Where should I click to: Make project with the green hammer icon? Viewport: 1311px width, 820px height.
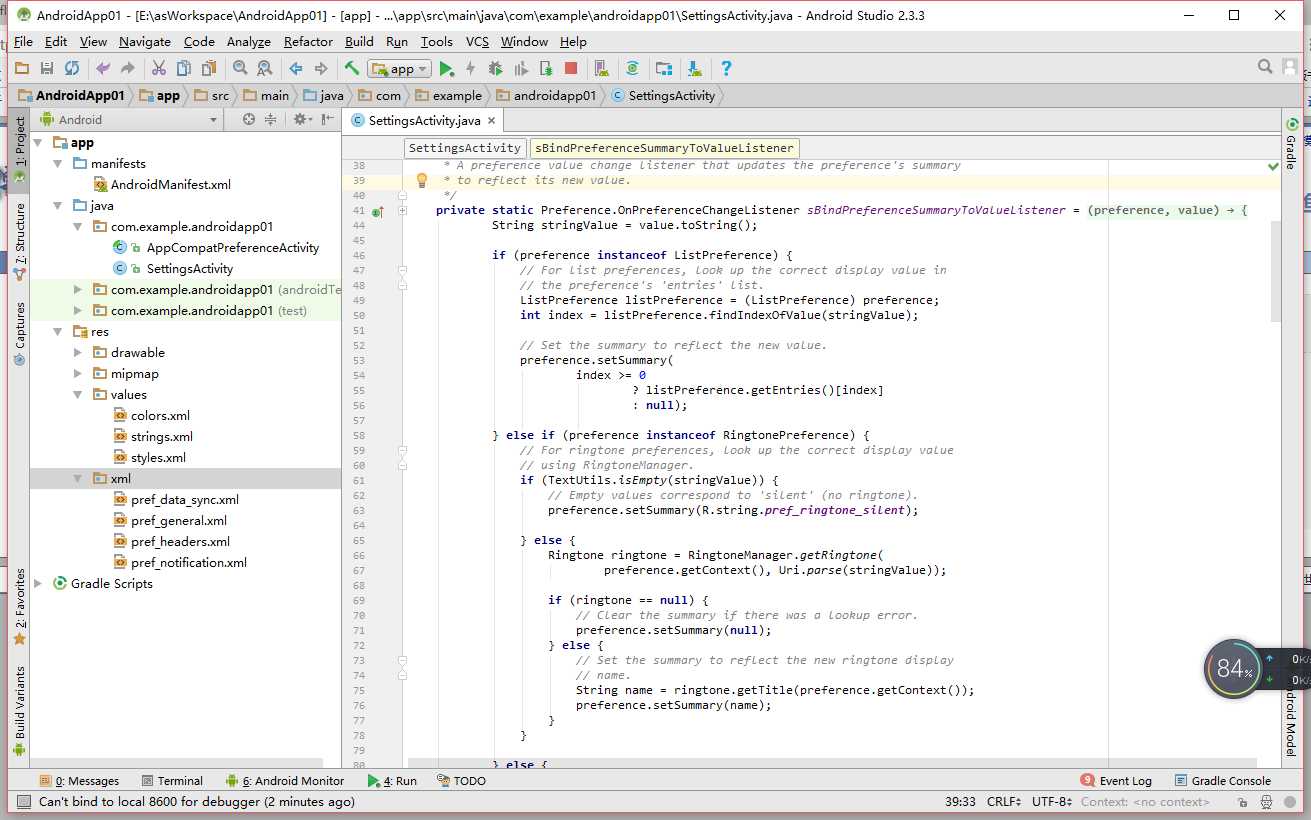(x=352, y=68)
